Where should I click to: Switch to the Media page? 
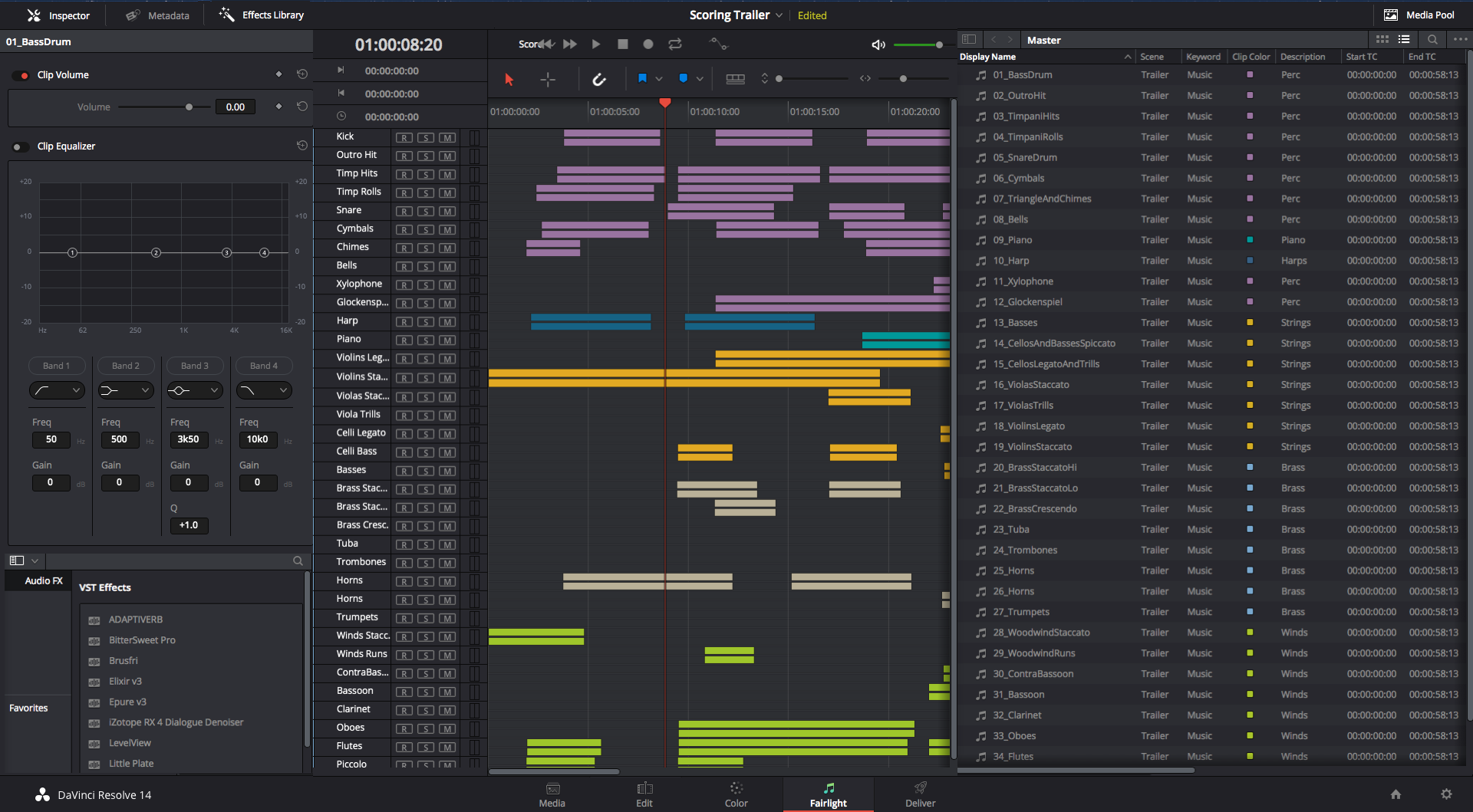coord(552,794)
